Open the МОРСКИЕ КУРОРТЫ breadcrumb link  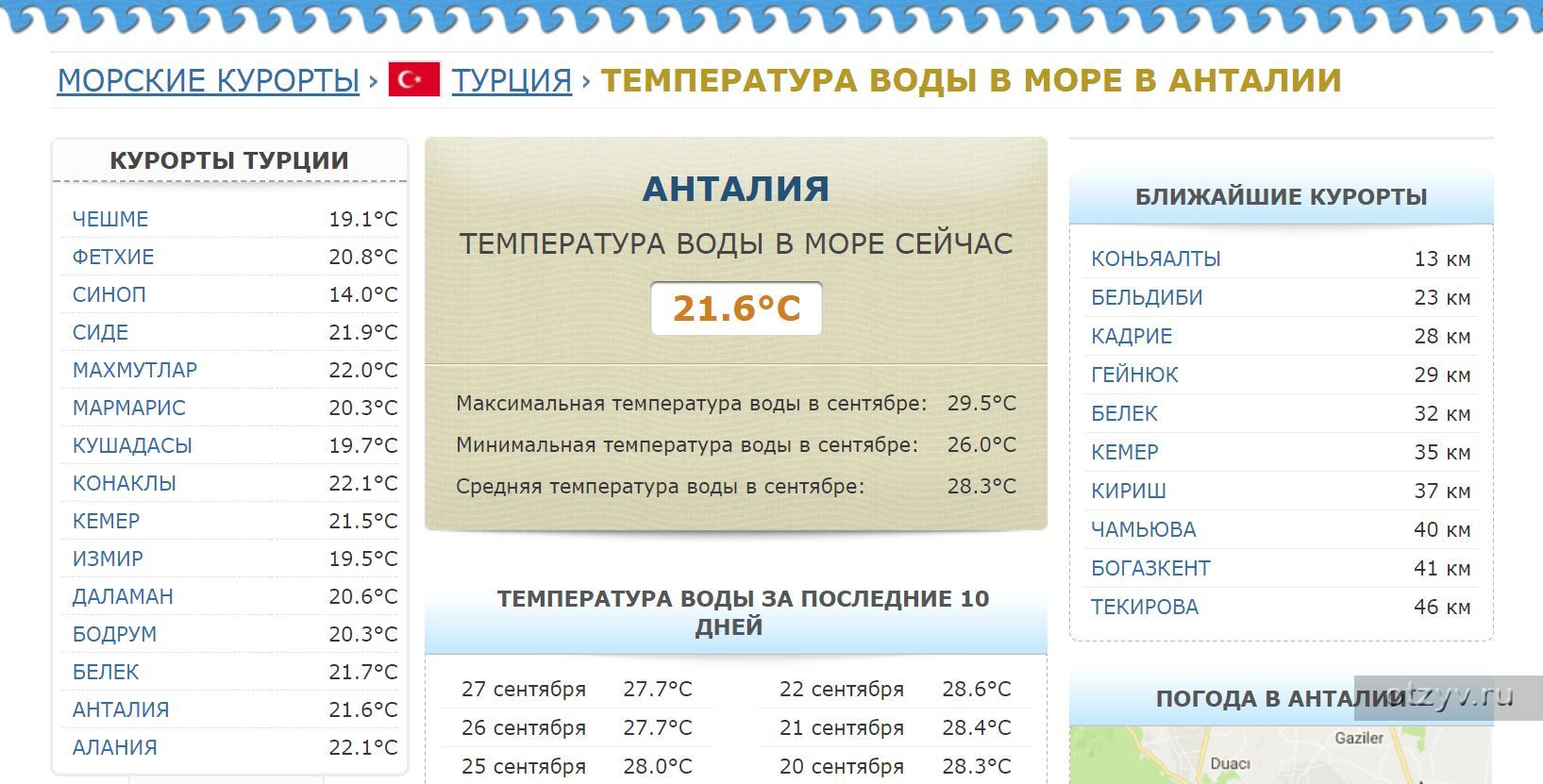point(209,80)
